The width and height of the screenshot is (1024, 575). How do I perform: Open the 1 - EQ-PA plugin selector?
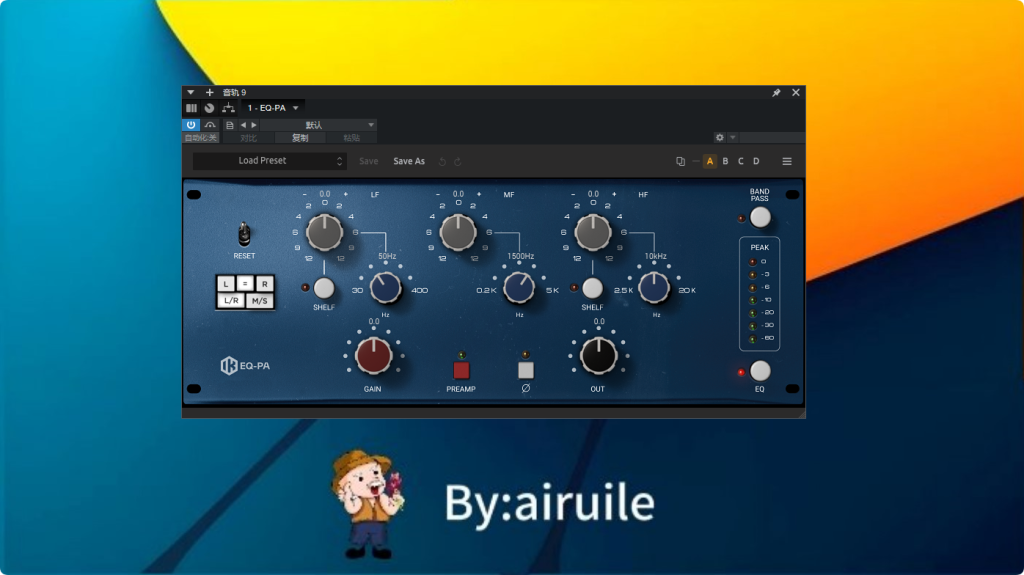pyautogui.click(x=272, y=108)
